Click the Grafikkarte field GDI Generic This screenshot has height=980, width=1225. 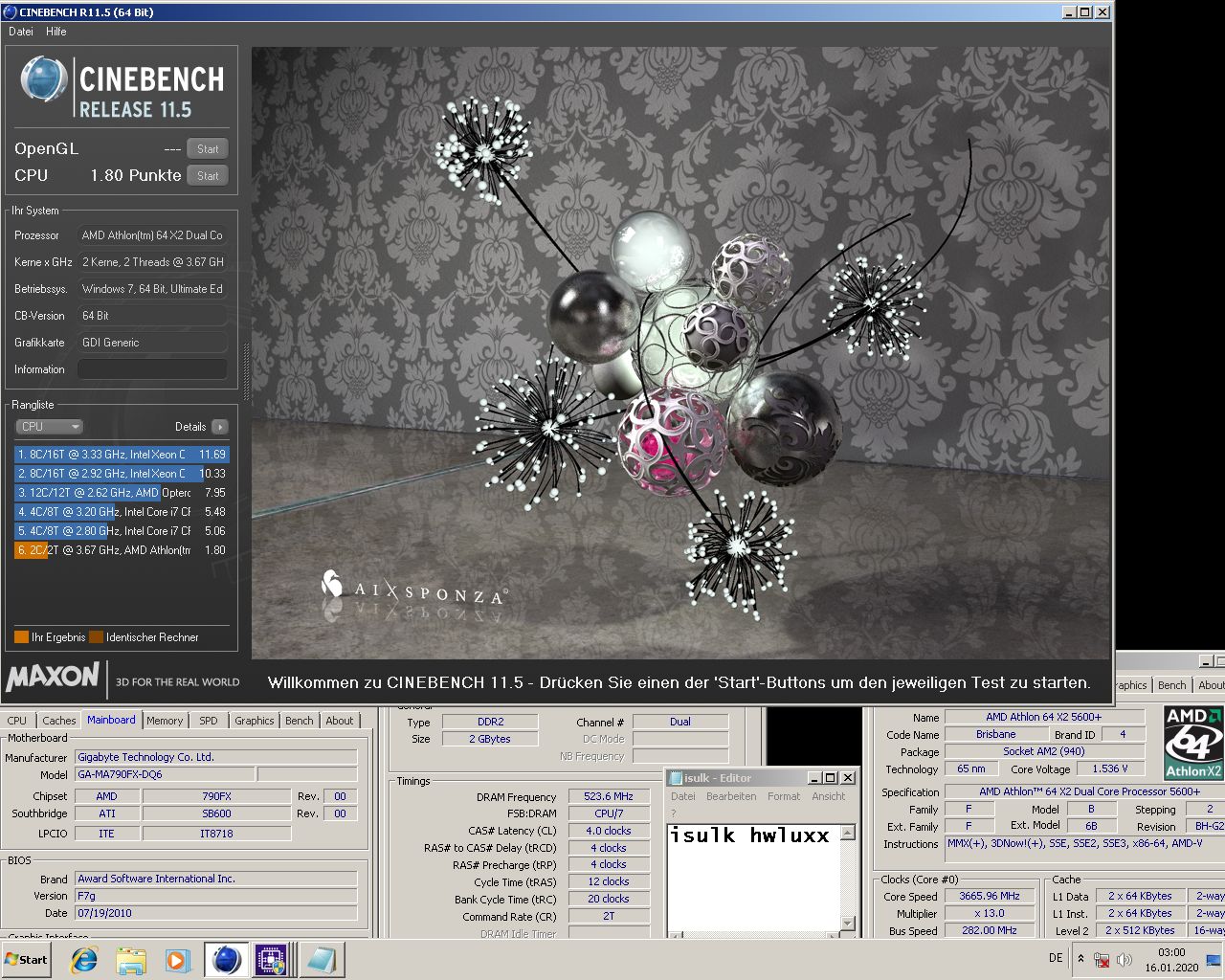click(x=153, y=343)
